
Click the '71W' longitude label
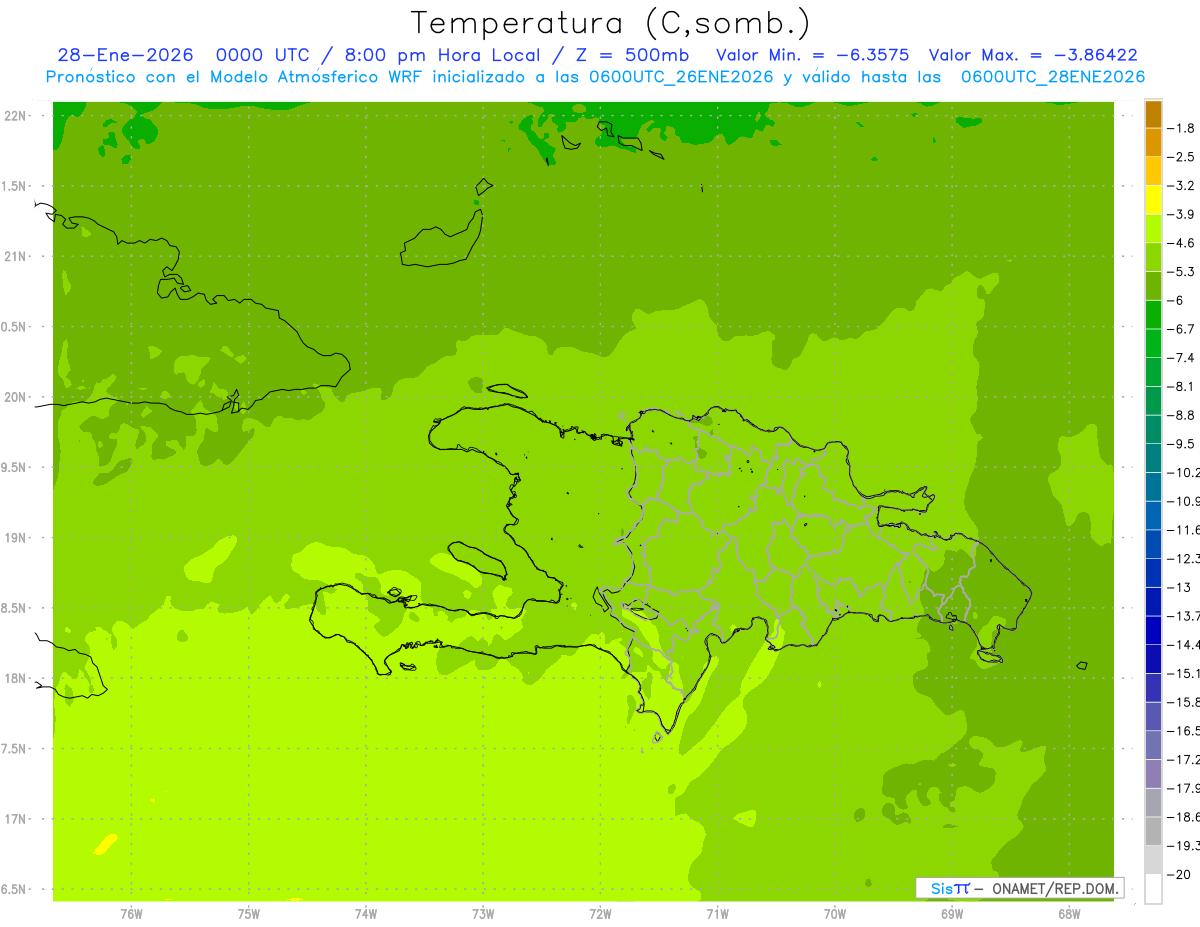pos(717,913)
